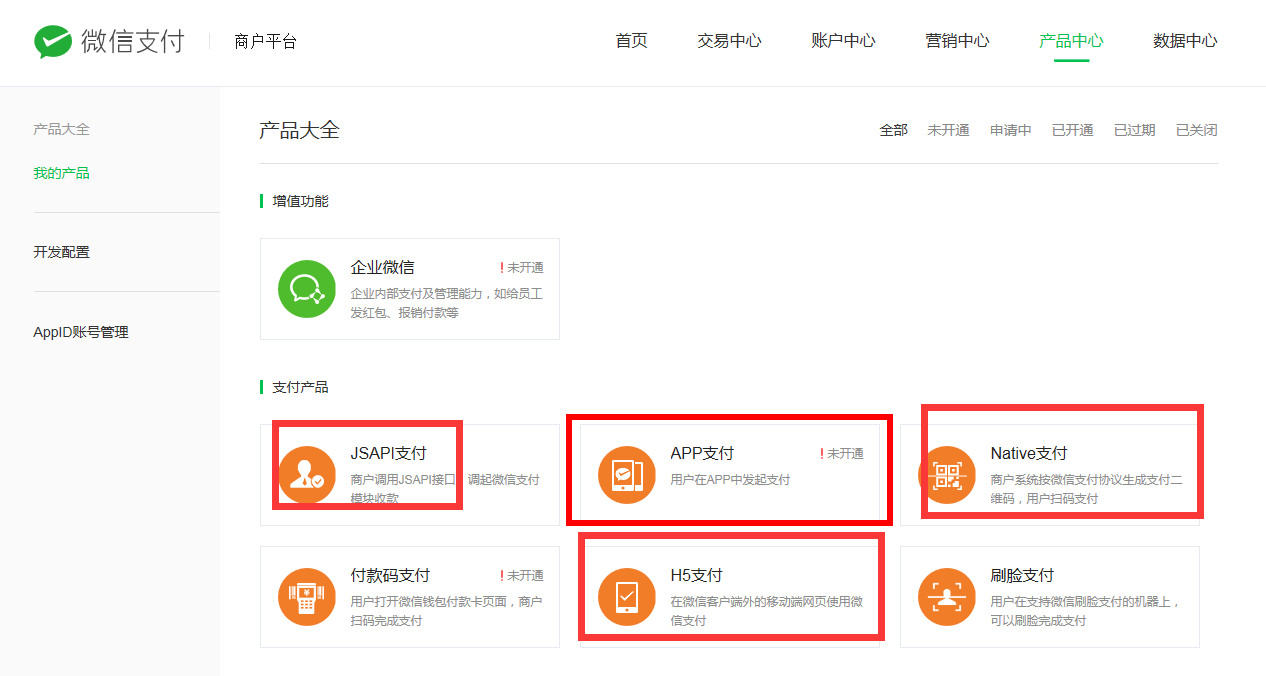Open the 刷脸支付 product title
Image resolution: width=1266 pixels, height=676 pixels.
click(1022, 575)
